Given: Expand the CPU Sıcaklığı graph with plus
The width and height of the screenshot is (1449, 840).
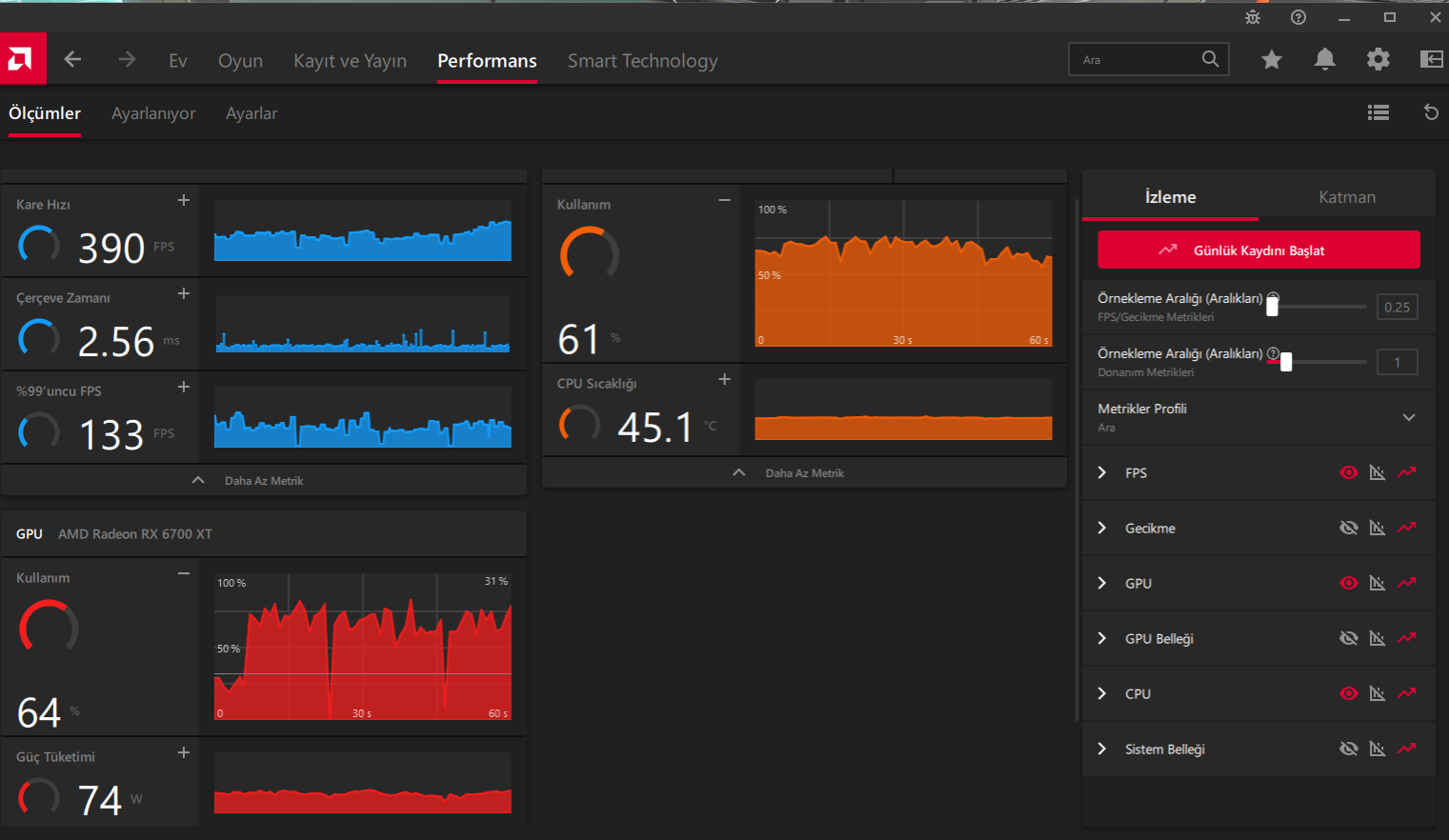Looking at the screenshot, I should [x=724, y=379].
